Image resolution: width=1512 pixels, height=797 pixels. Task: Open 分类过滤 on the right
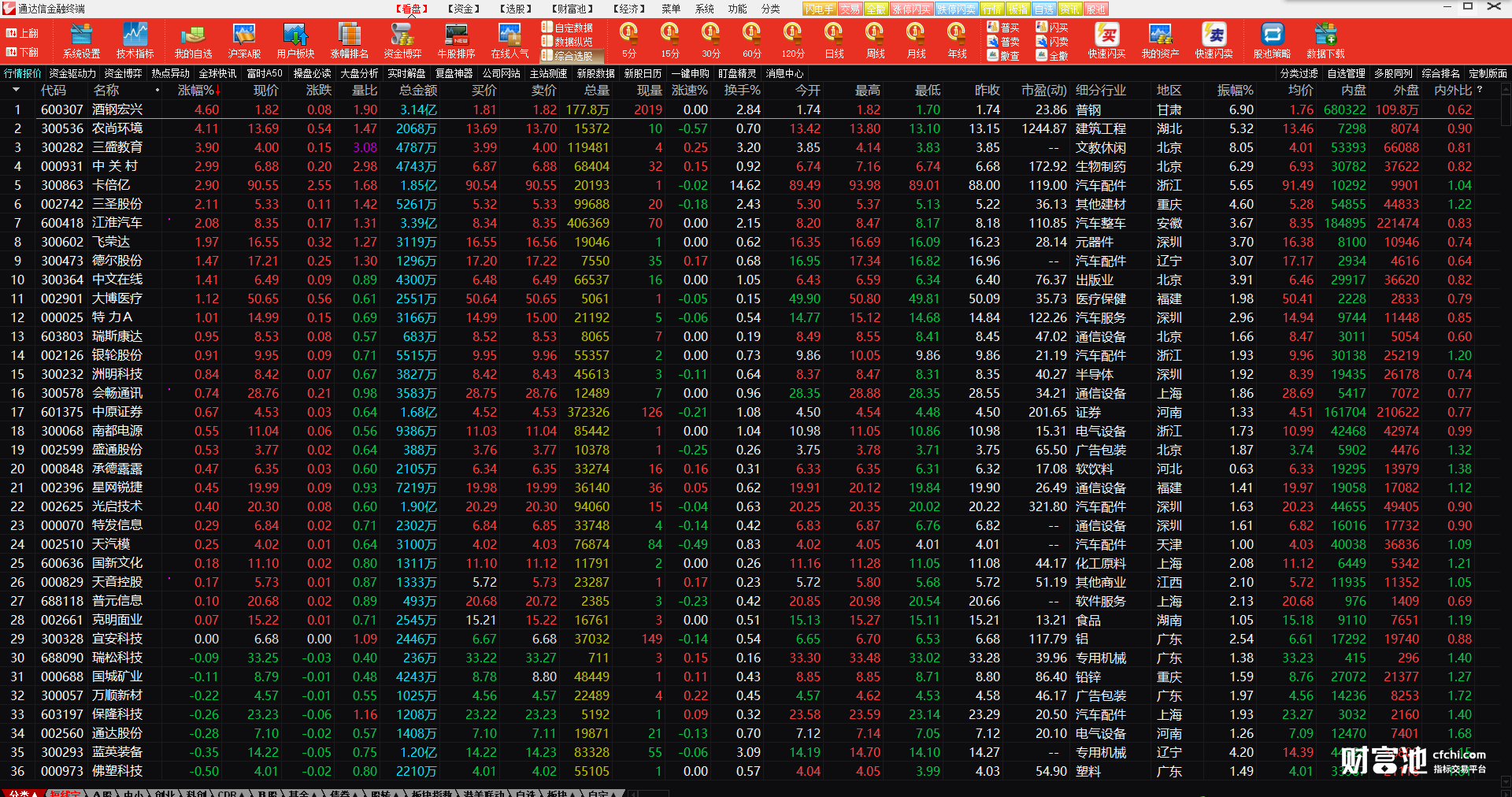1299,73
